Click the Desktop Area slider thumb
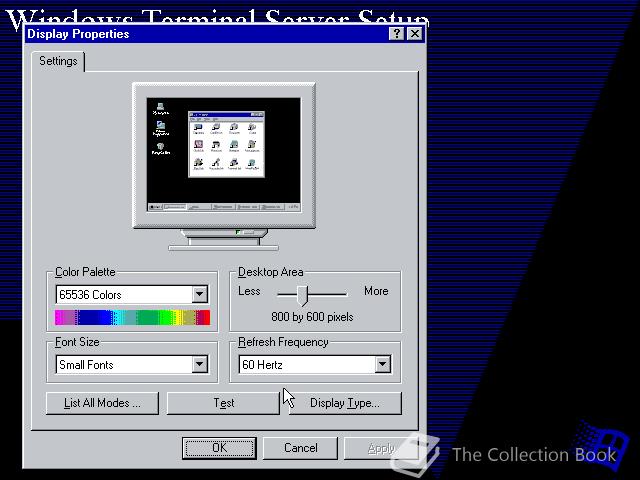The image size is (640, 480). click(302, 296)
